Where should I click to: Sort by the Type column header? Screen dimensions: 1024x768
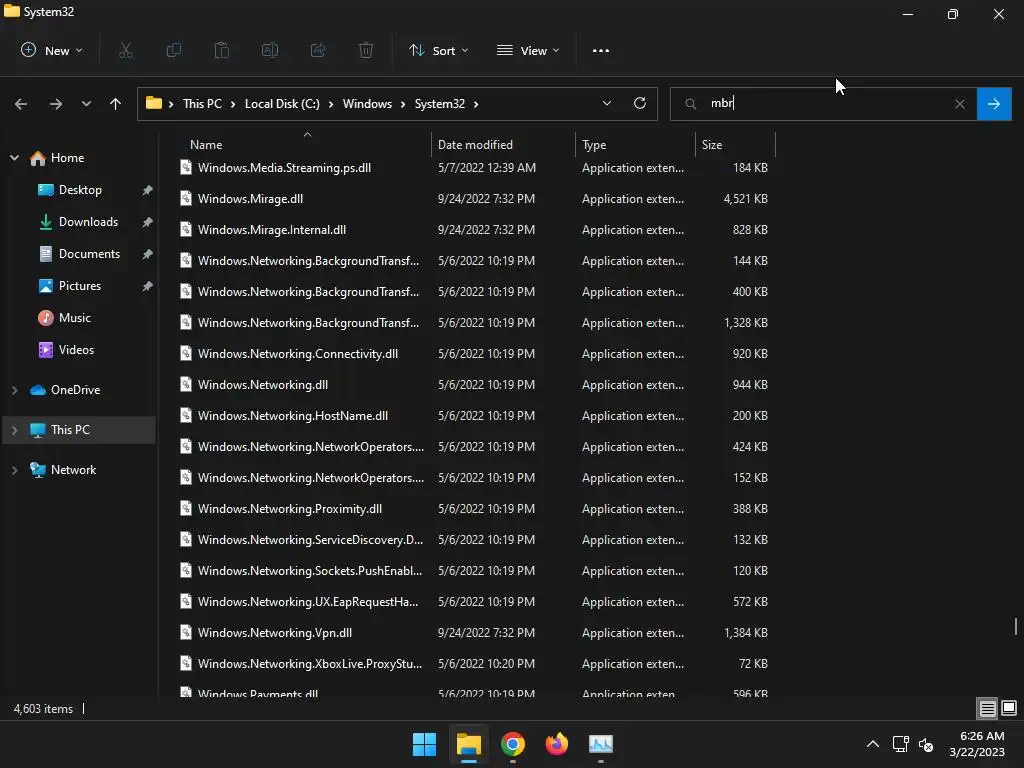[594, 145]
